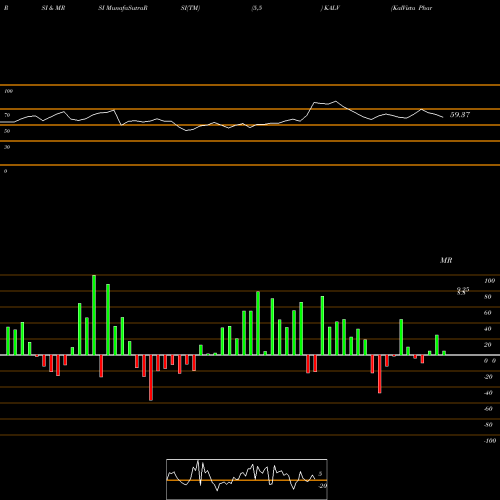Click the RSI axis label 50
The image size is (500, 500).
[x=7, y=131]
